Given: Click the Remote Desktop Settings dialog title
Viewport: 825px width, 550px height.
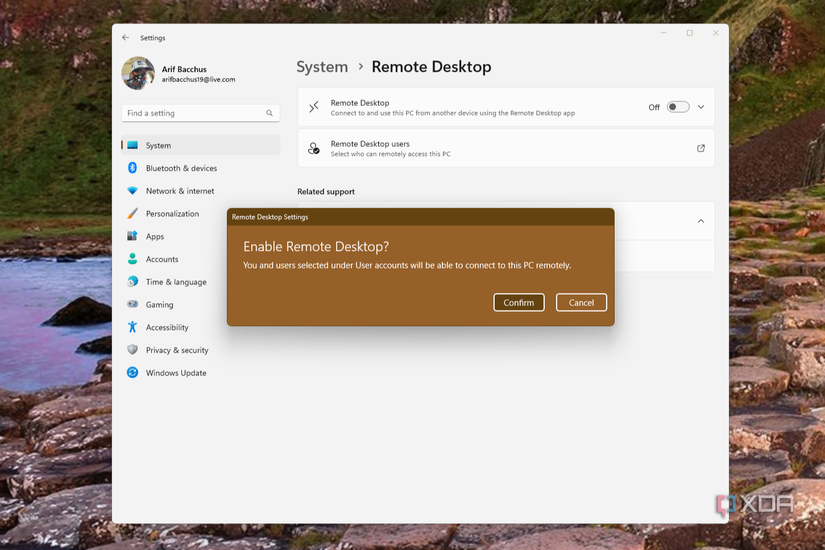Looking at the screenshot, I should coord(270,217).
